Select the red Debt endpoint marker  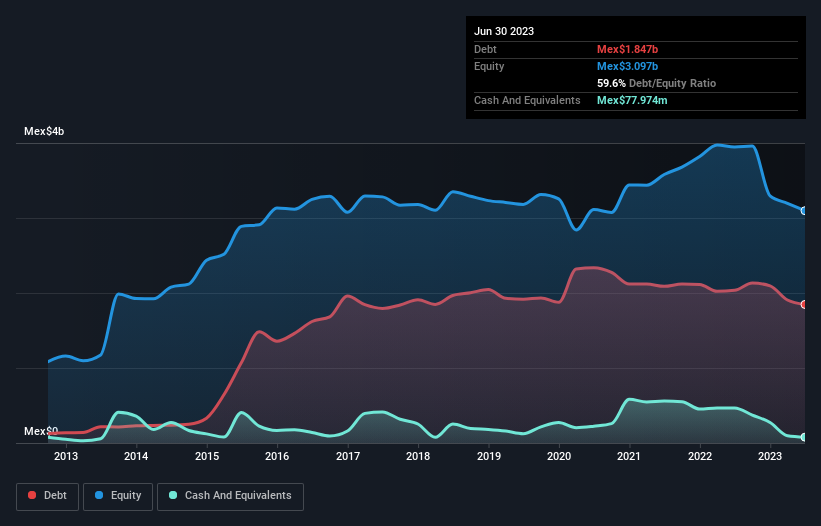tap(804, 305)
